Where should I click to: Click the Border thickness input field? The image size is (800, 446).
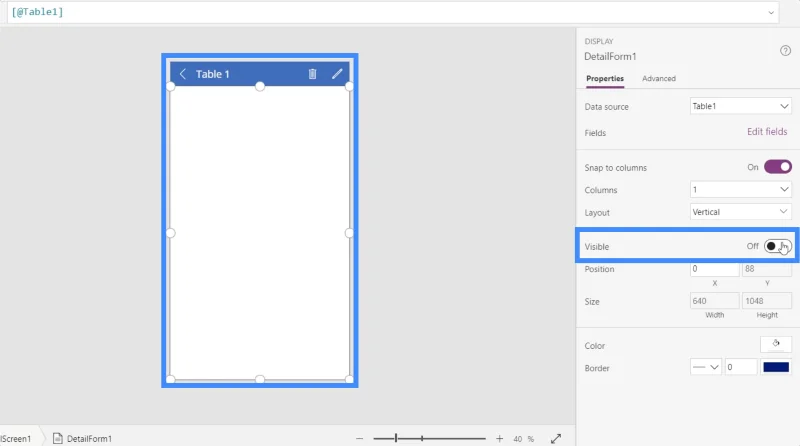click(741, 367)
